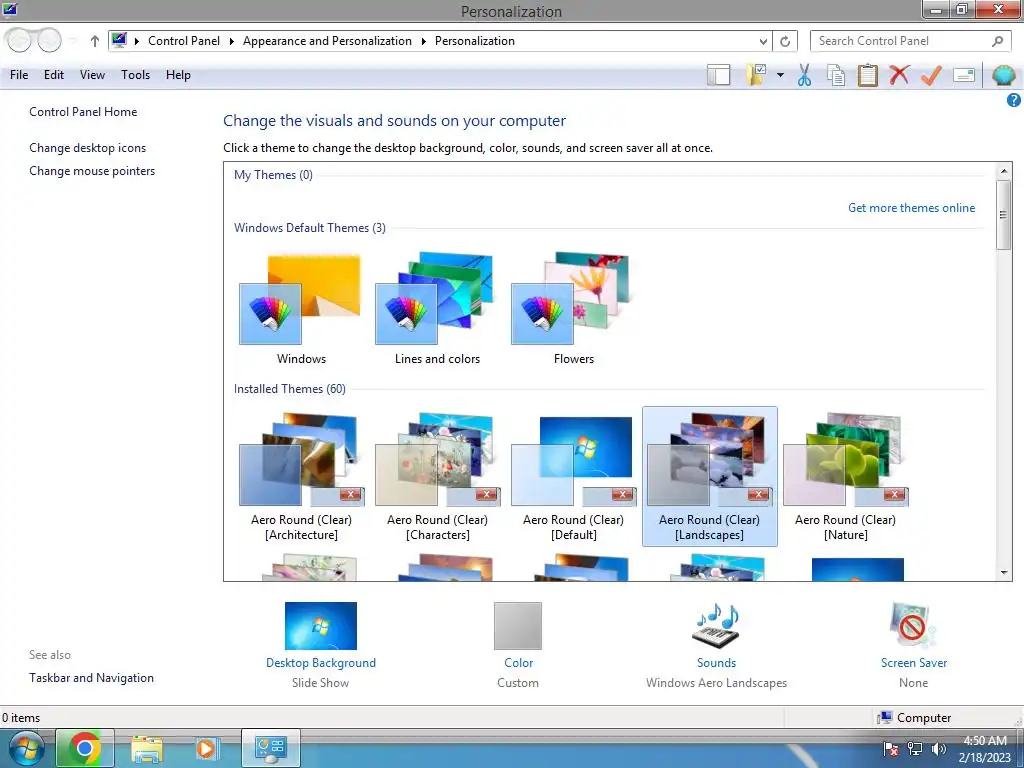
Task: Click the theme list scroll up arrow
Action: [1004, 171]
